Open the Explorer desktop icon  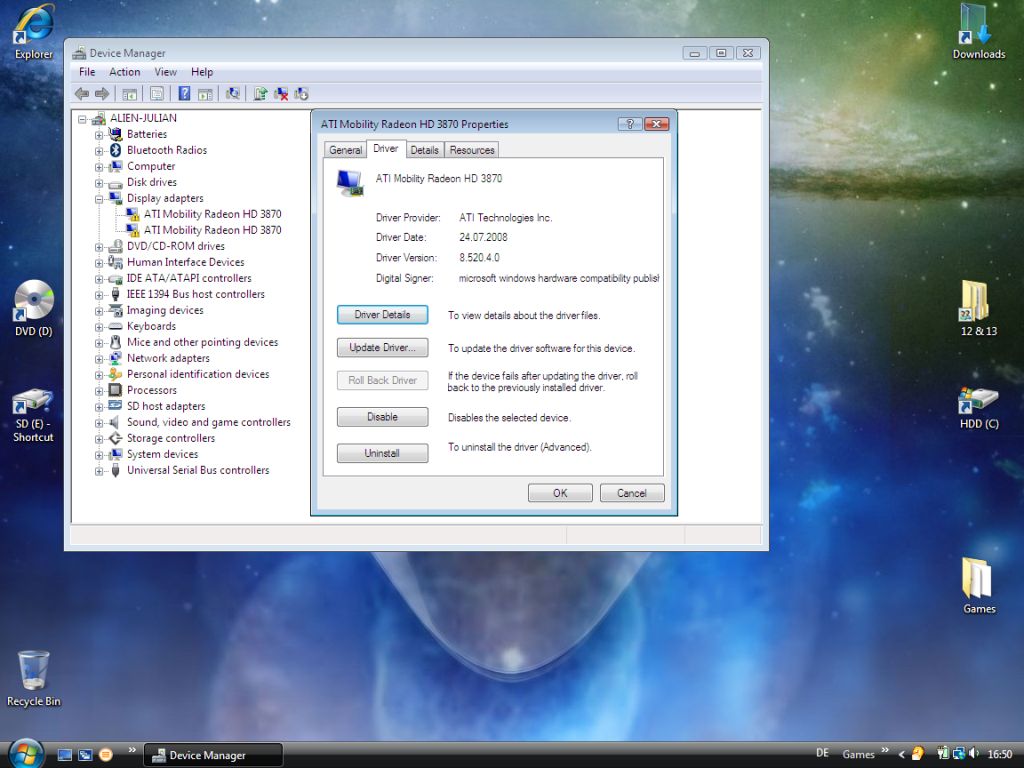pos(33,33)
